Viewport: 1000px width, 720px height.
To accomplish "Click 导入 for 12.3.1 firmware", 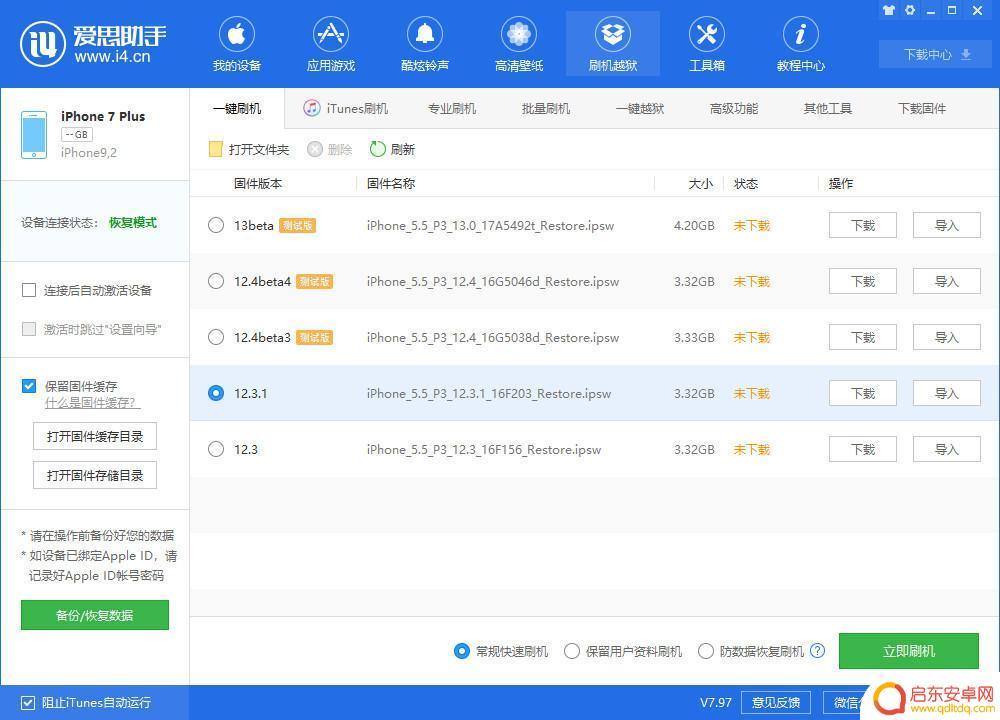I will (x=947, y=393).
